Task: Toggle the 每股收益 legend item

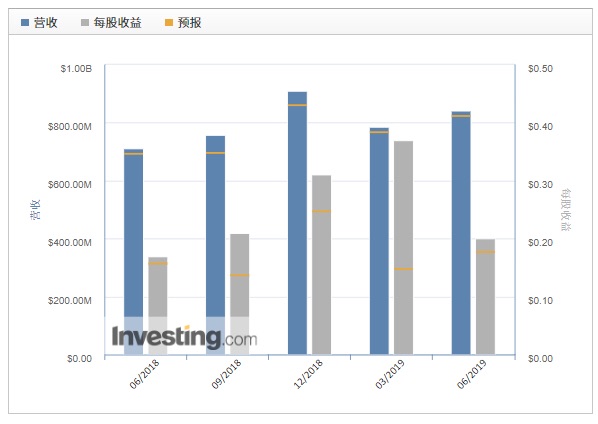Action: (x=111, y=23)
